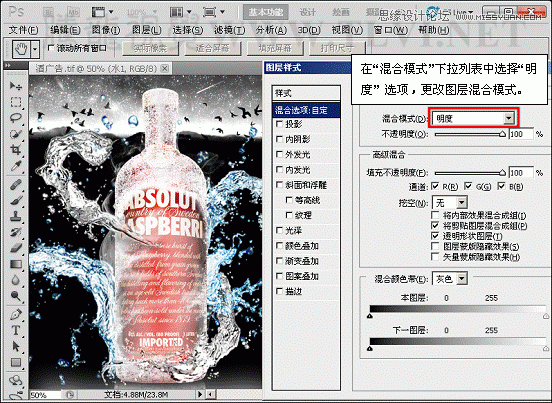This screenshot has width=552, height=403.
Task: Open the 滤镜(T) menu
Action: click(x=229, y=31)
